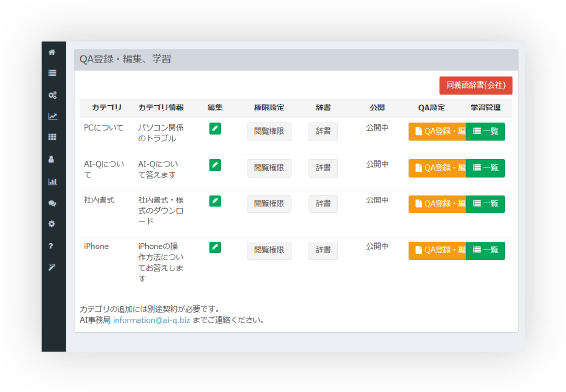Edit the iPhone category with pencil icon
The width and height of the screenshot is (566, 392).
click(215, 247)
